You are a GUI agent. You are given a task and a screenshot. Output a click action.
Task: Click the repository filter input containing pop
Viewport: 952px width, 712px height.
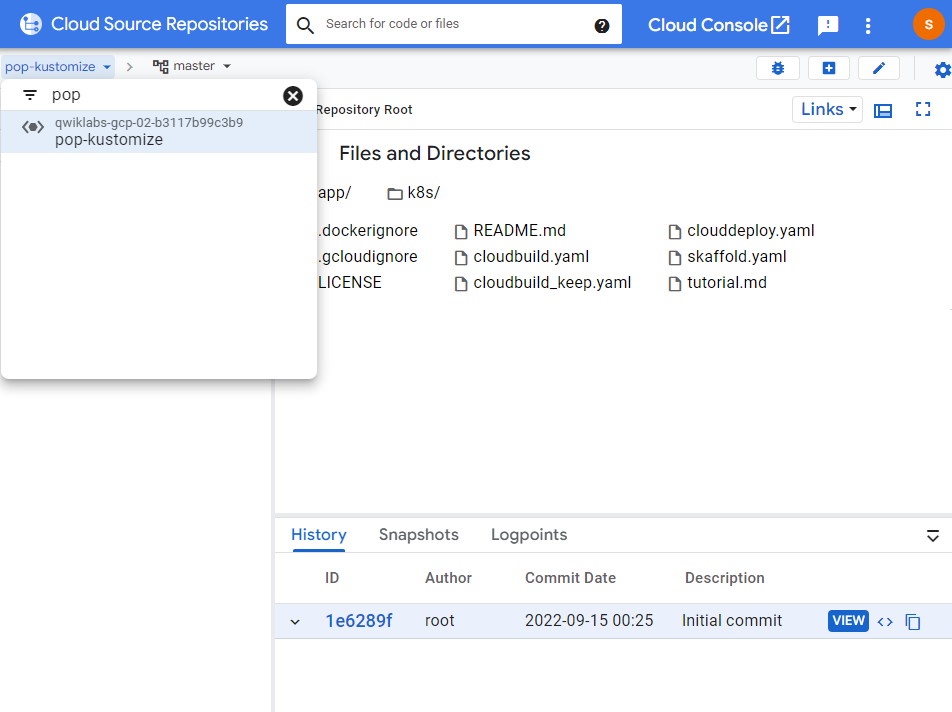[x=158, y=95]
